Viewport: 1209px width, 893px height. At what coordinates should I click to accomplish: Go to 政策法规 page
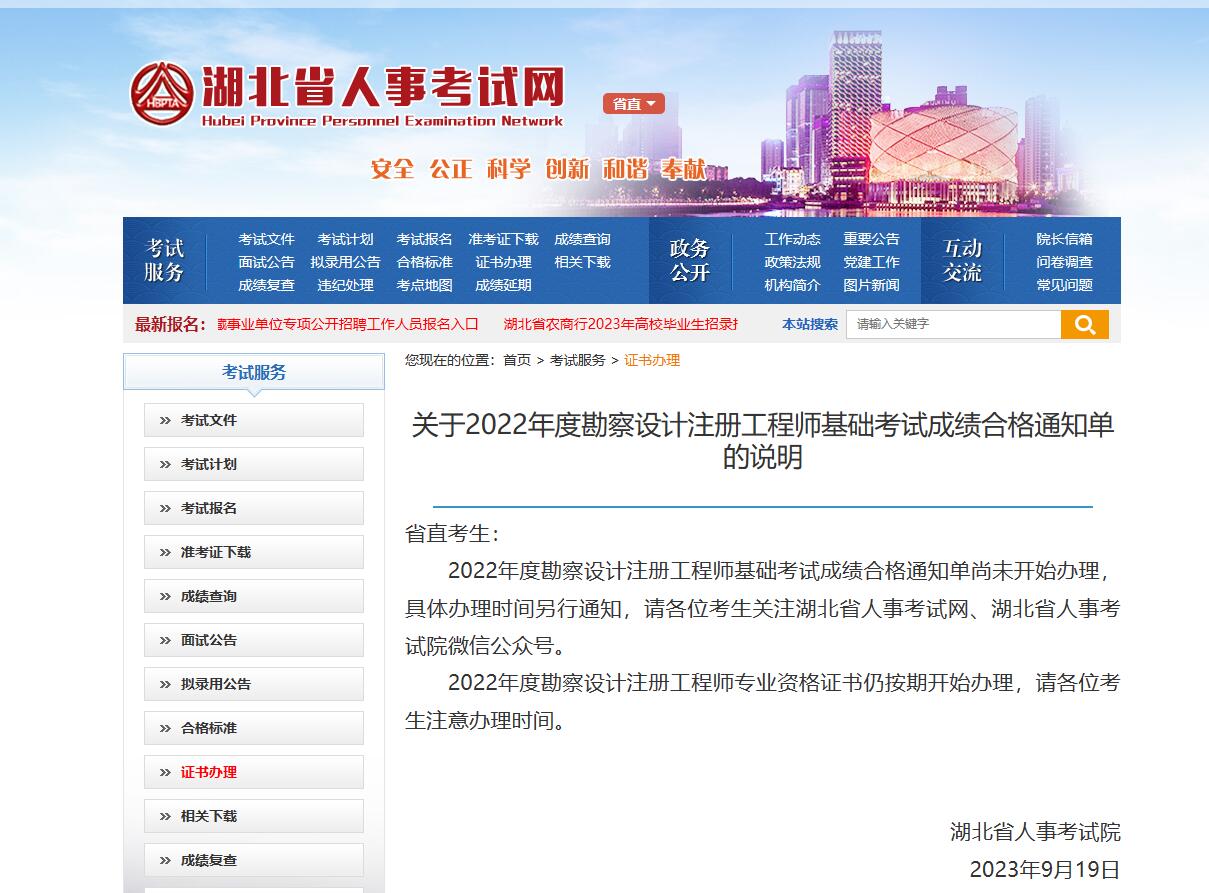coord(792,262)
